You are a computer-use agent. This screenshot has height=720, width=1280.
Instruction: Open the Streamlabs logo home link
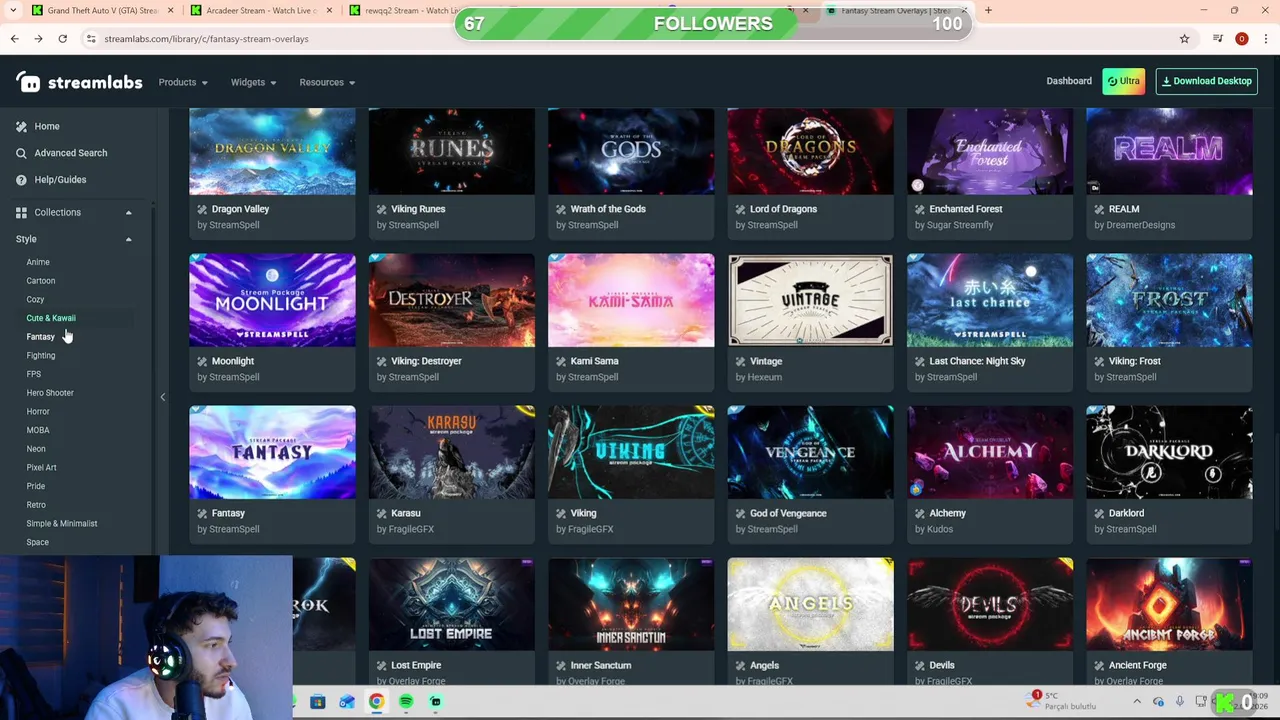[79, 82]
